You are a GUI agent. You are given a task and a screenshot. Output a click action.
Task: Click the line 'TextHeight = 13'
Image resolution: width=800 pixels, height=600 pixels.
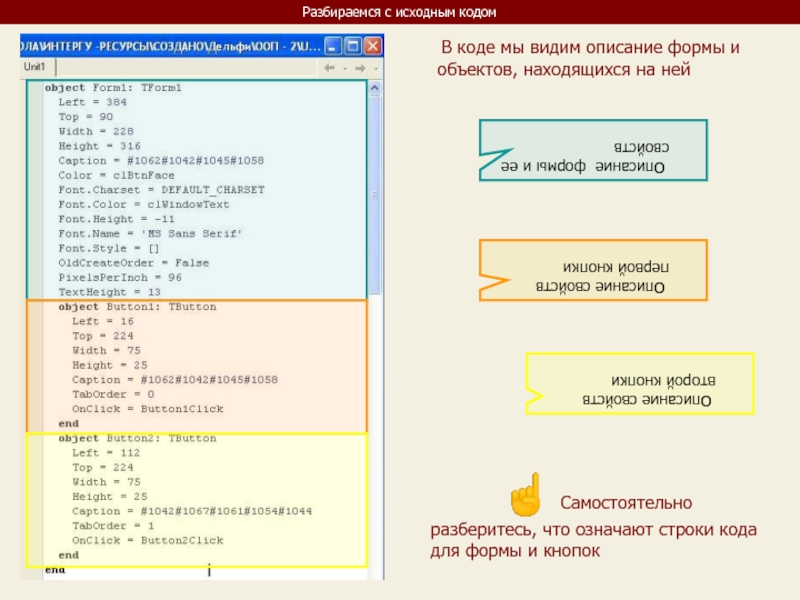click(110, 292)
